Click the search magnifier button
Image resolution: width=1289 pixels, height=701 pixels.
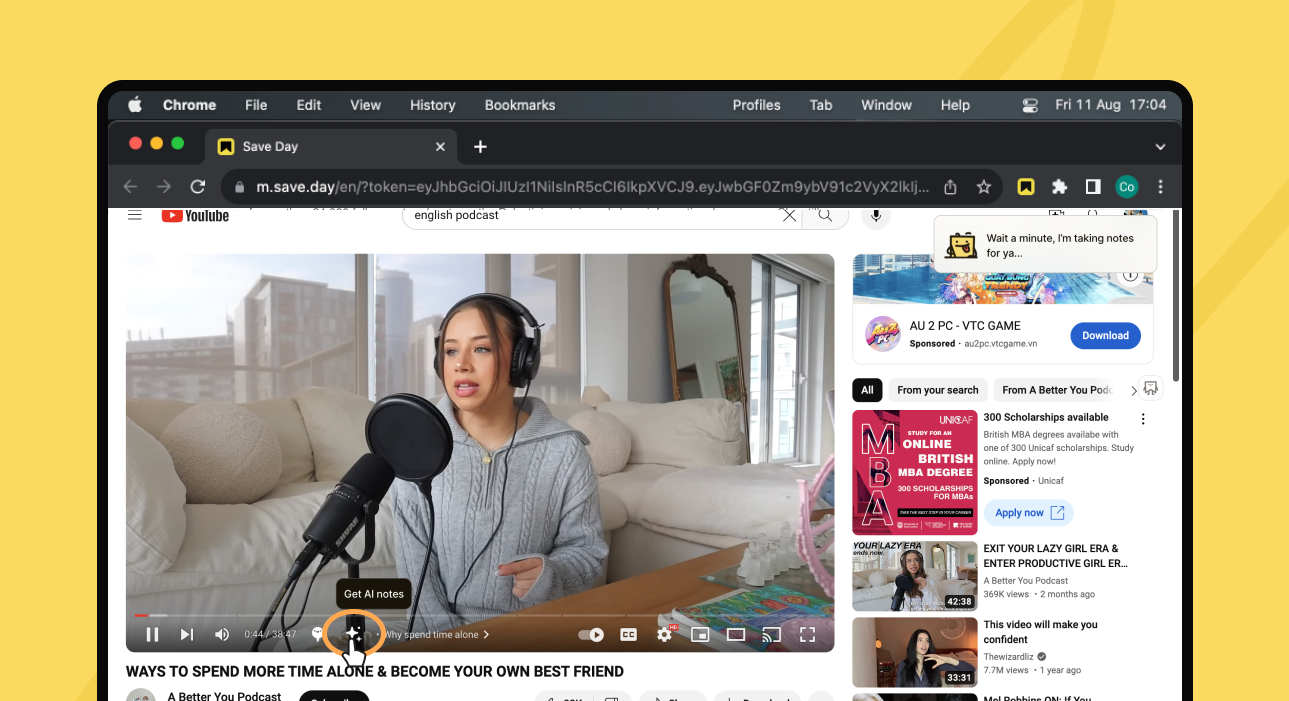pyautogui.click(x=825, y=215)
